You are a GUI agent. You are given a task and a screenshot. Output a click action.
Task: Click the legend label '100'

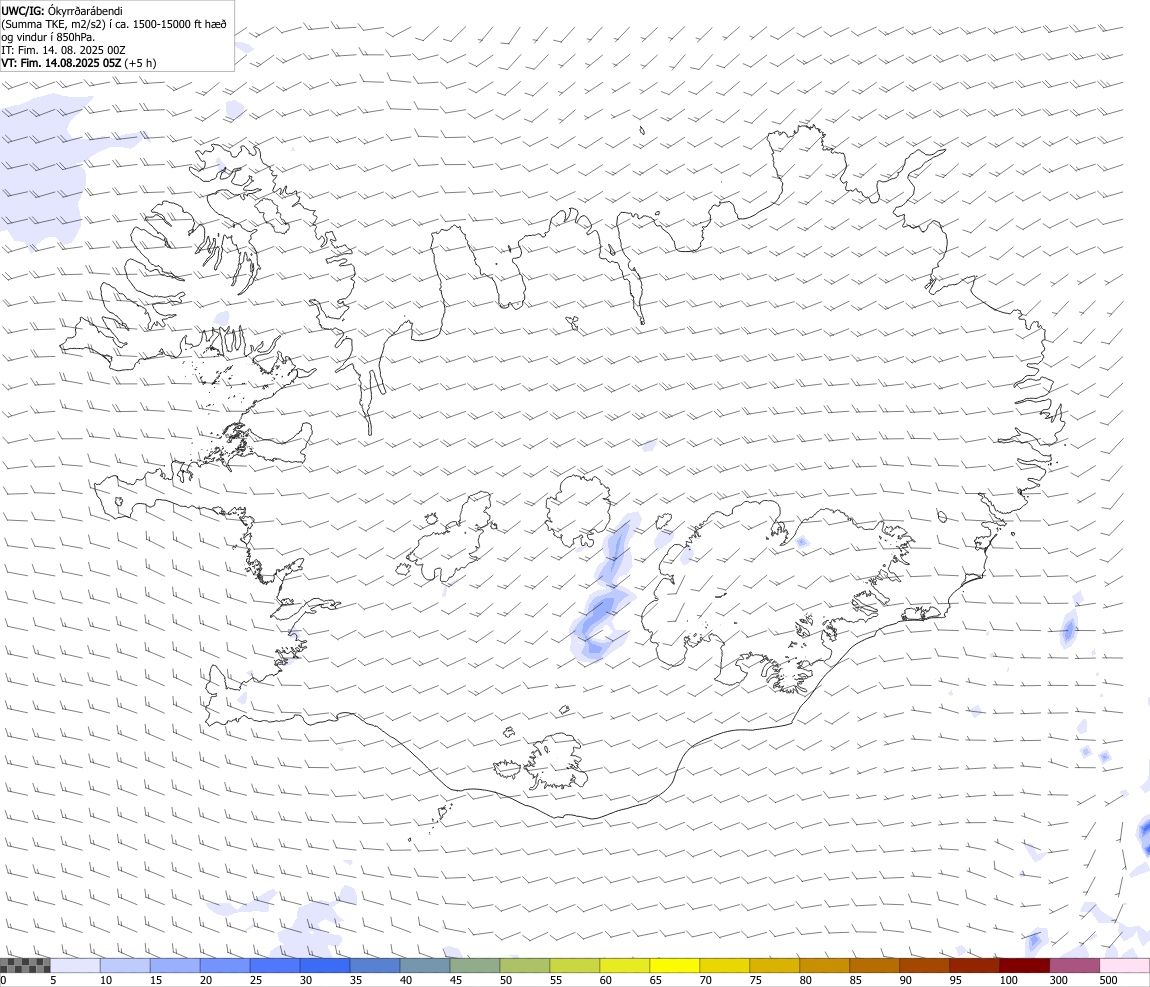click(1008, 980)
